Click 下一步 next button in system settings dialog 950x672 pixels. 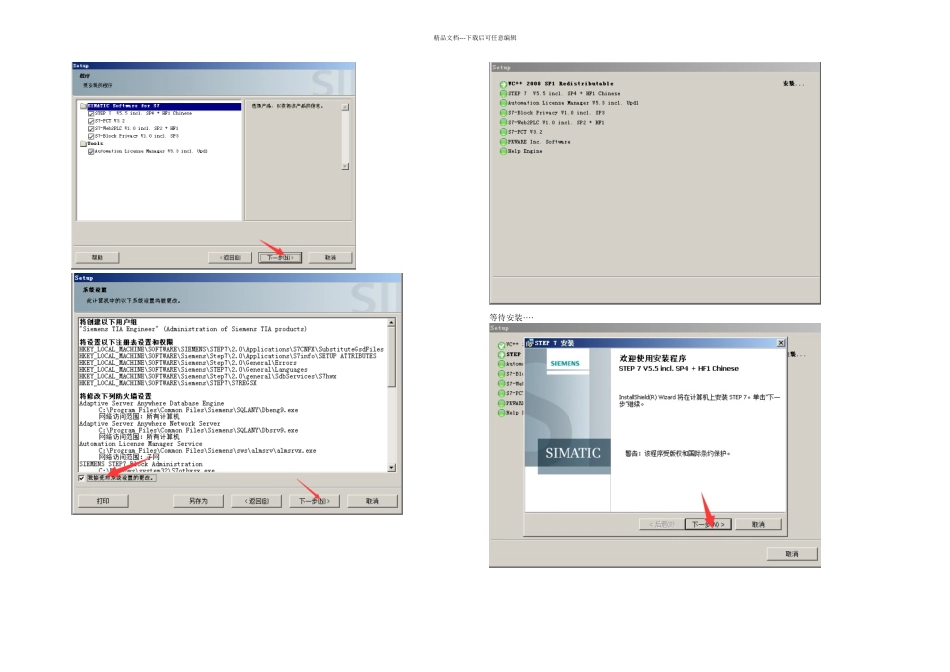[x=314, y=501]
